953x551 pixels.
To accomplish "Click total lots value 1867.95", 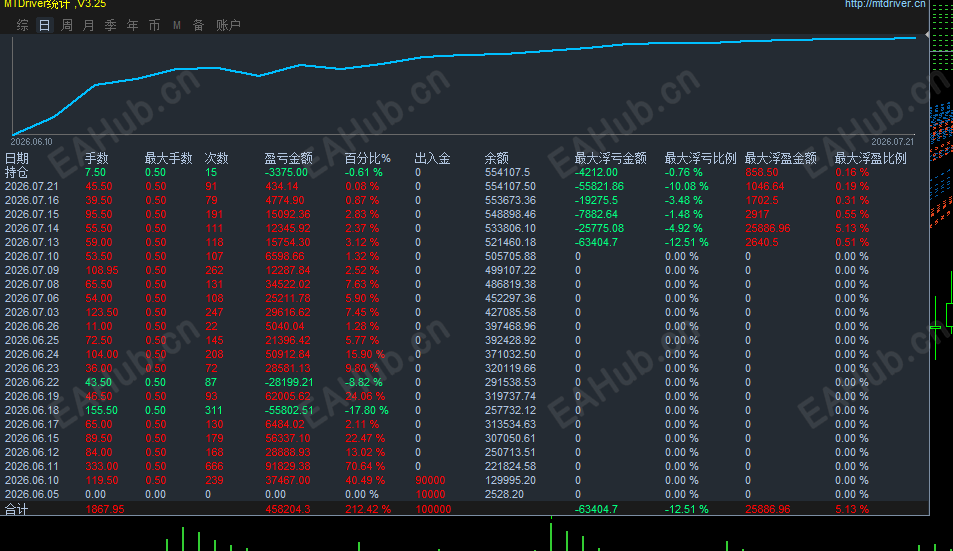I will point(105,509).
